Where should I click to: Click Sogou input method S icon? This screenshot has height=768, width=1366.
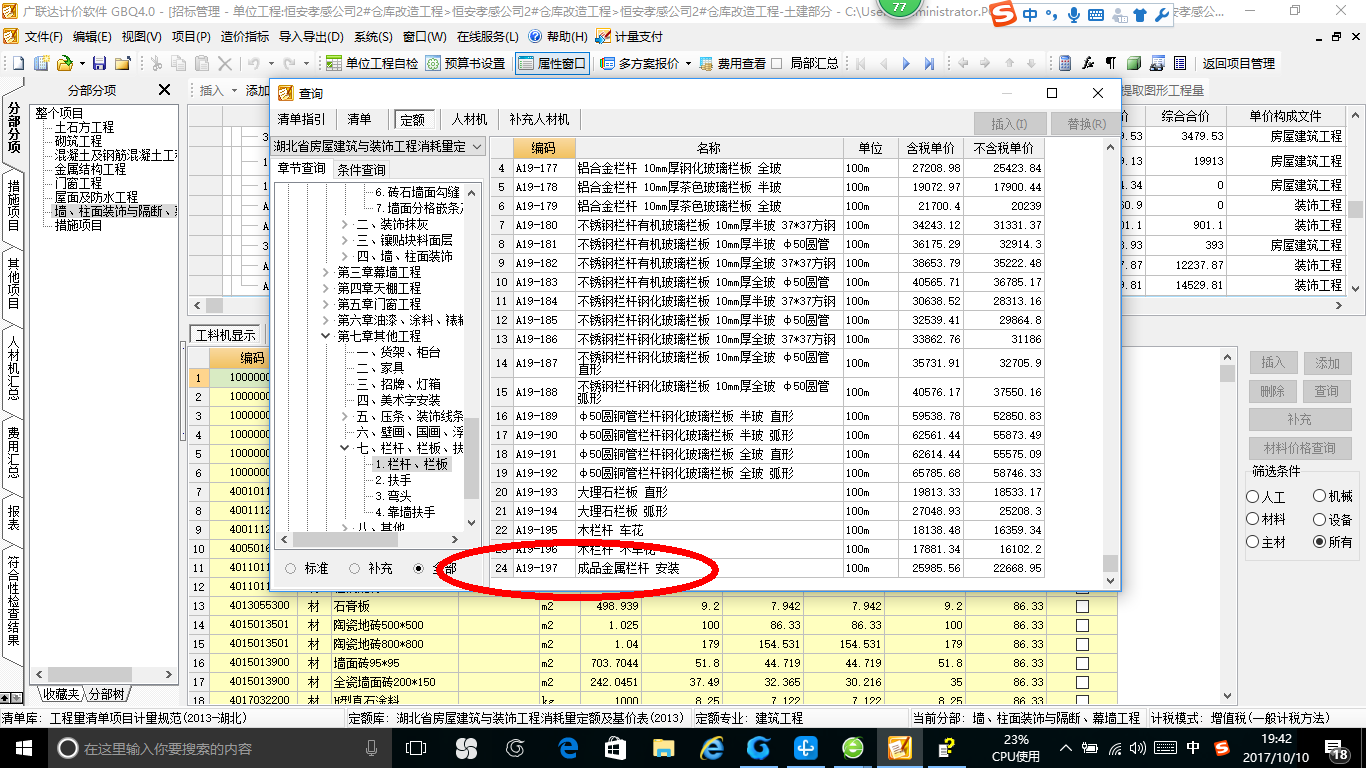1005,14
